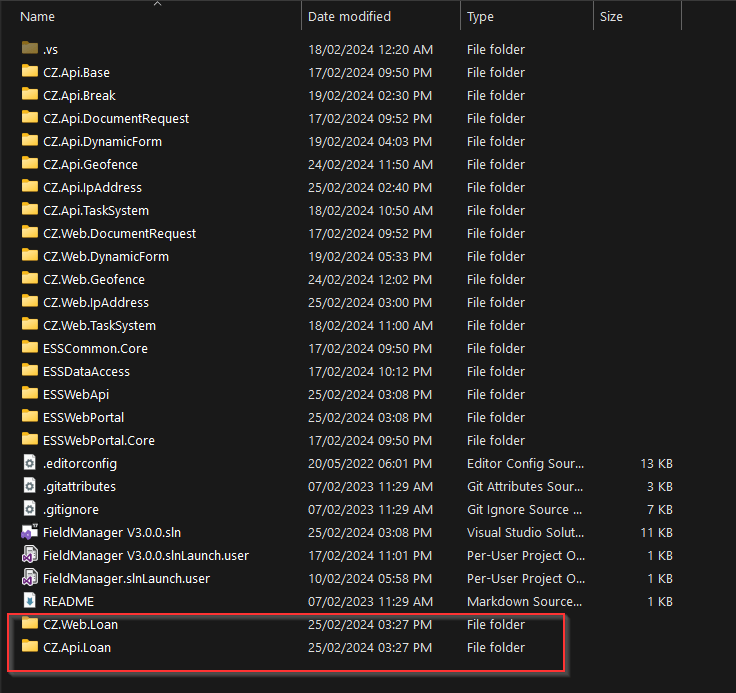Click the ESSDataAccess name text
Screen dimensions: 736x693
[x=86, y=371]
